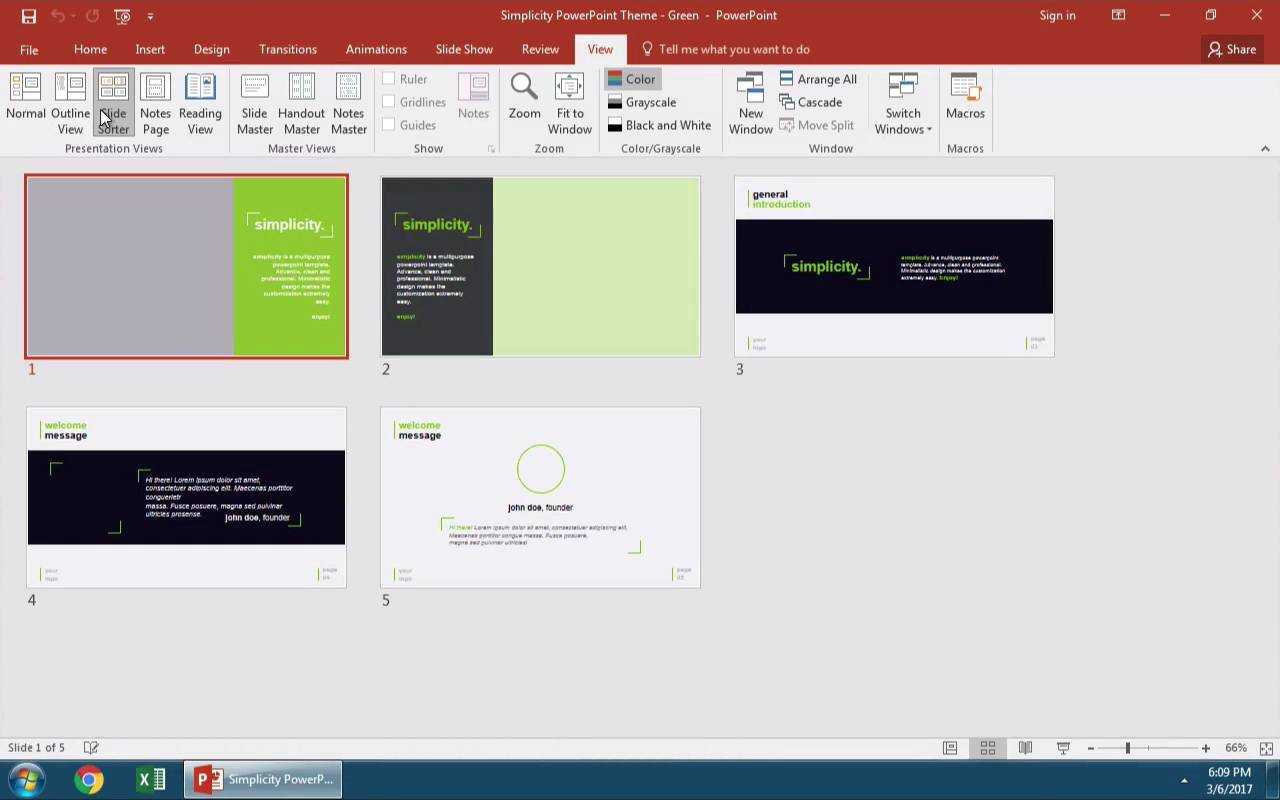Screen dimensions: 1280x800
Task: Launch Excel from the taskbar
Action: tap(151, 779)
